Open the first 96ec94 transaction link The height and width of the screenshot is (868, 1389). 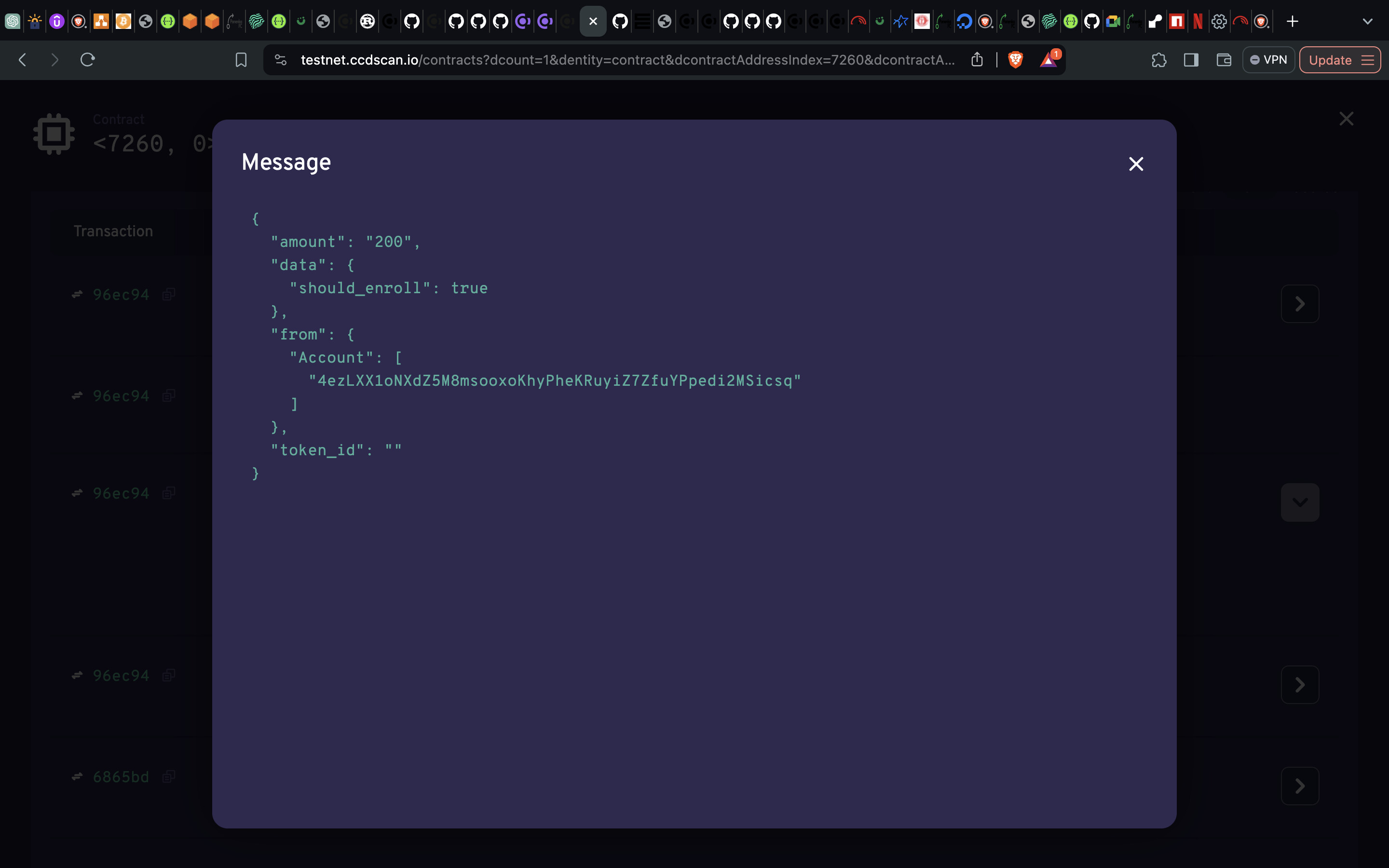(x=121, y=295)
